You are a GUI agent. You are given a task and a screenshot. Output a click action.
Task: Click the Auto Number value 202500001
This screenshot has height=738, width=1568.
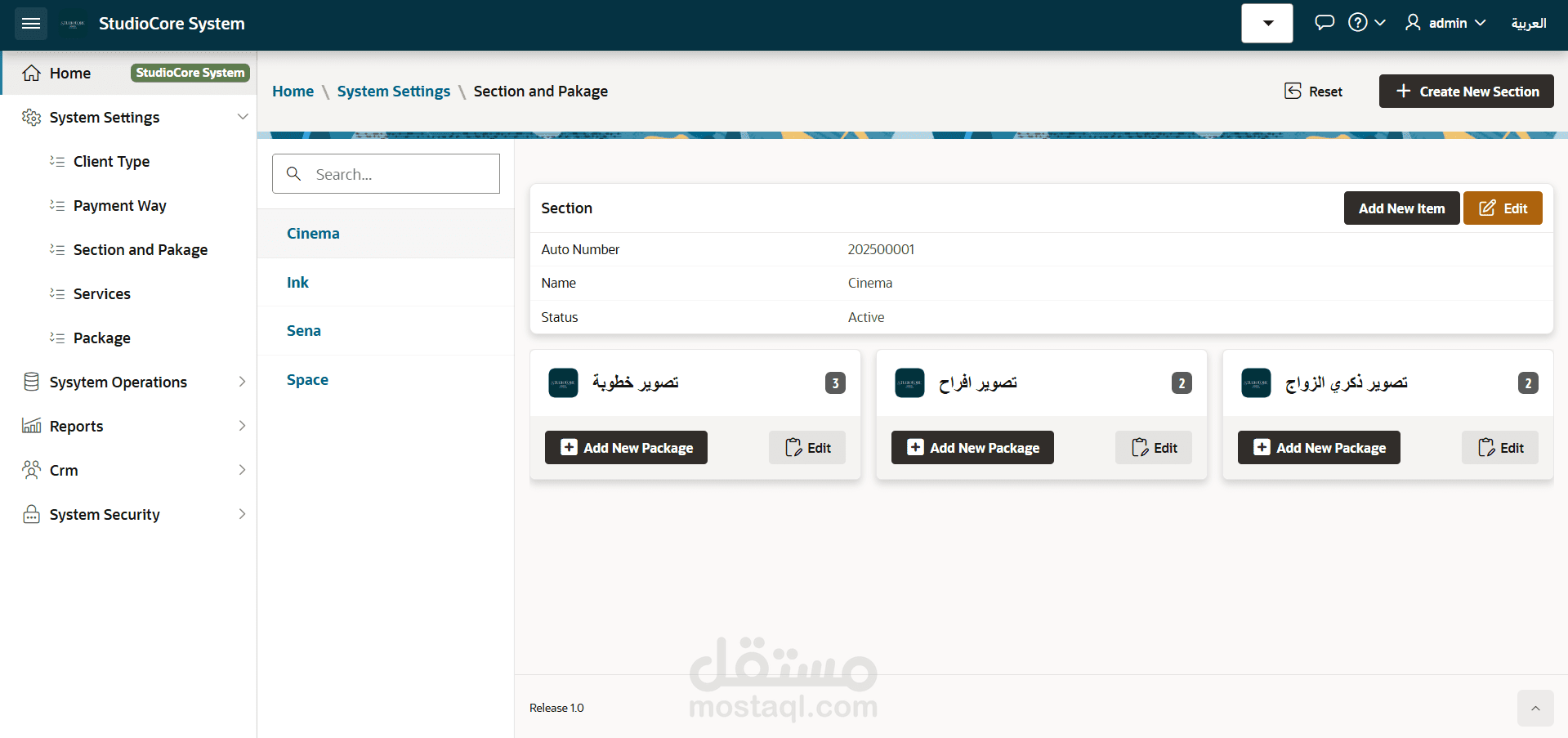(x=881, y=249)
